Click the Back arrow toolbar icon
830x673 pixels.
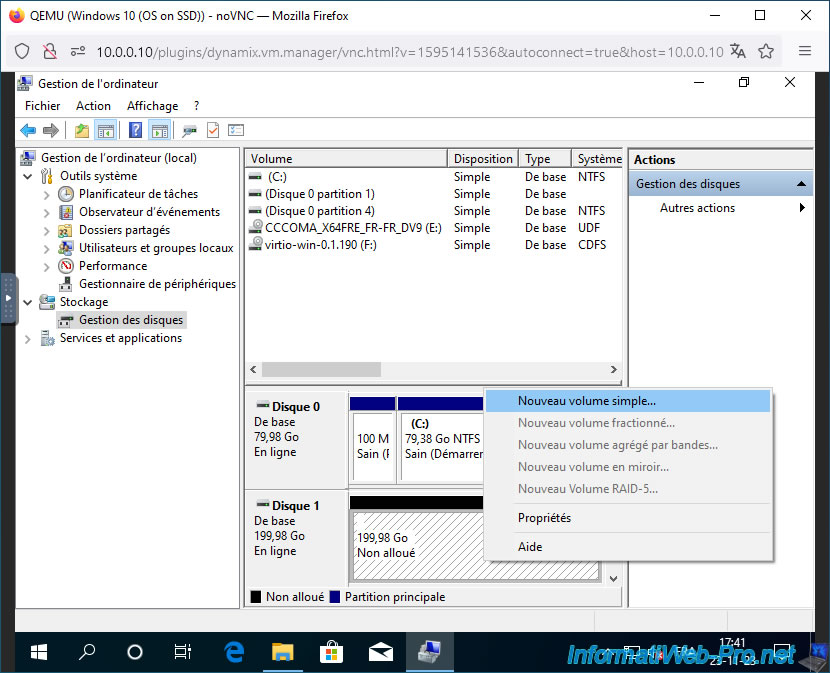pyautogui.click(x=28, y=130)
